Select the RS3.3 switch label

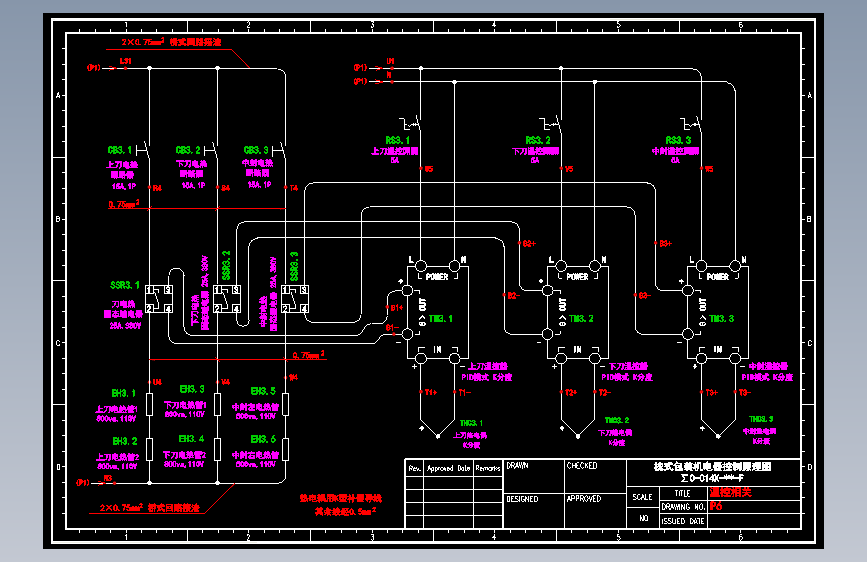[x=678, y=140]
